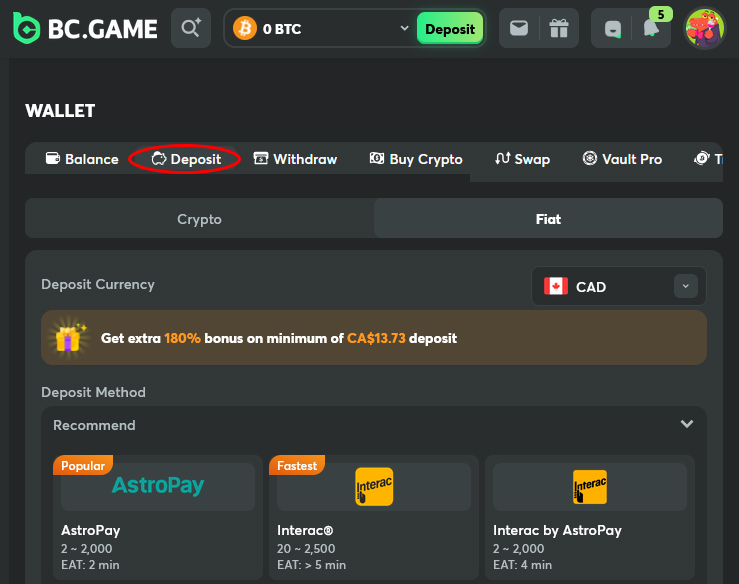Click the CA$13.73 amount text

pyautogui.click(x=376, y=338)
